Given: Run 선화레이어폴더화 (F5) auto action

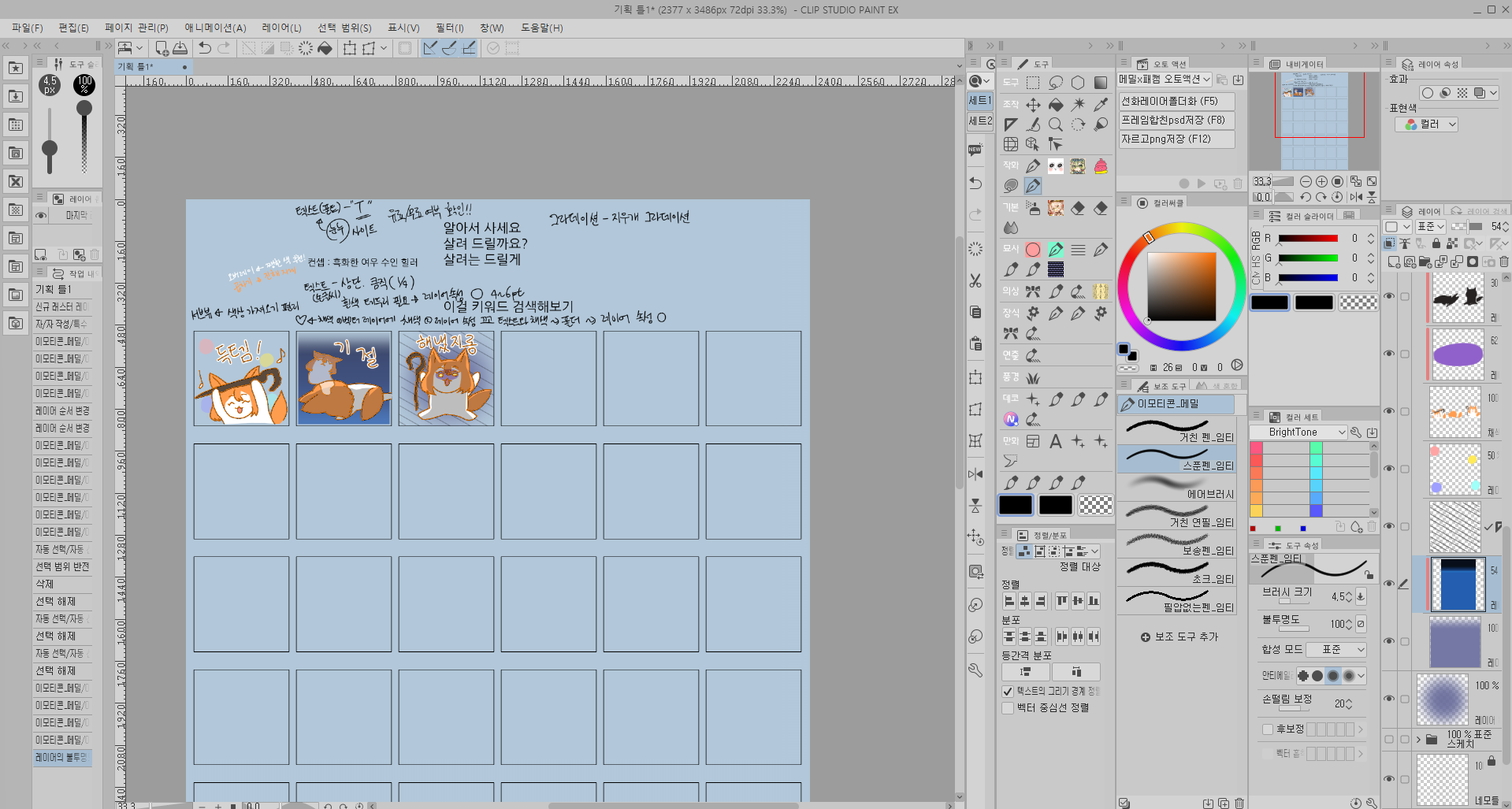Looking at the screenshot, I should [1176, 101].
